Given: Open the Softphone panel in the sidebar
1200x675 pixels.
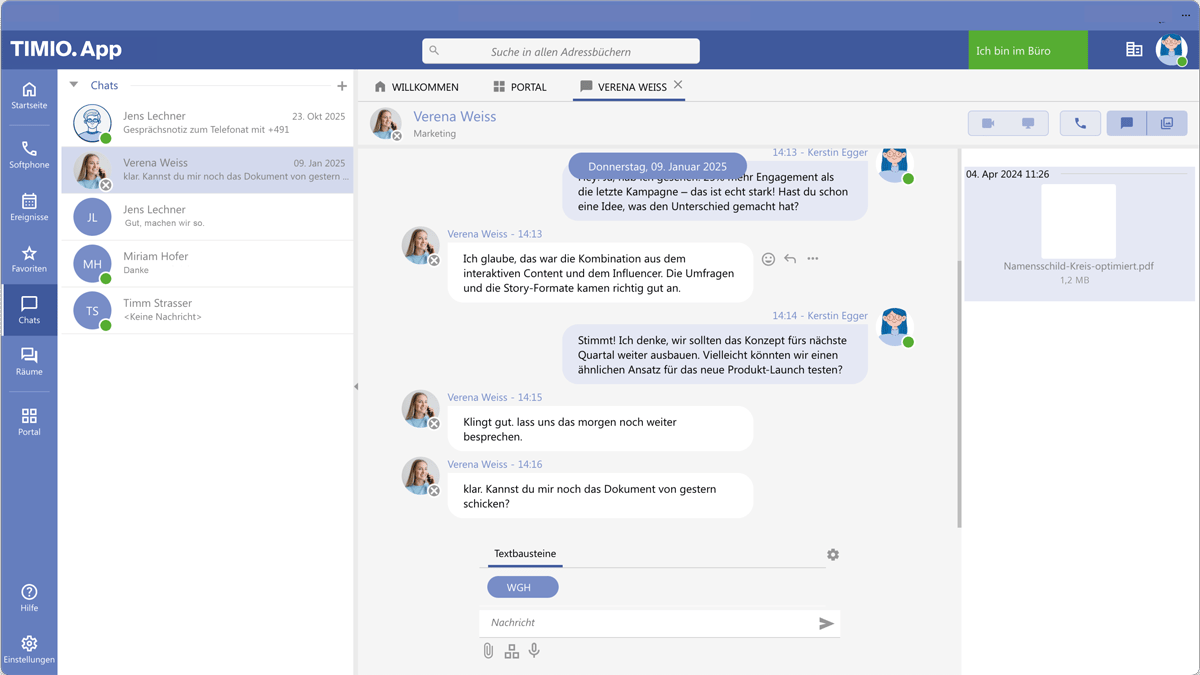Looking at the screenshot, I should point(29,154).
